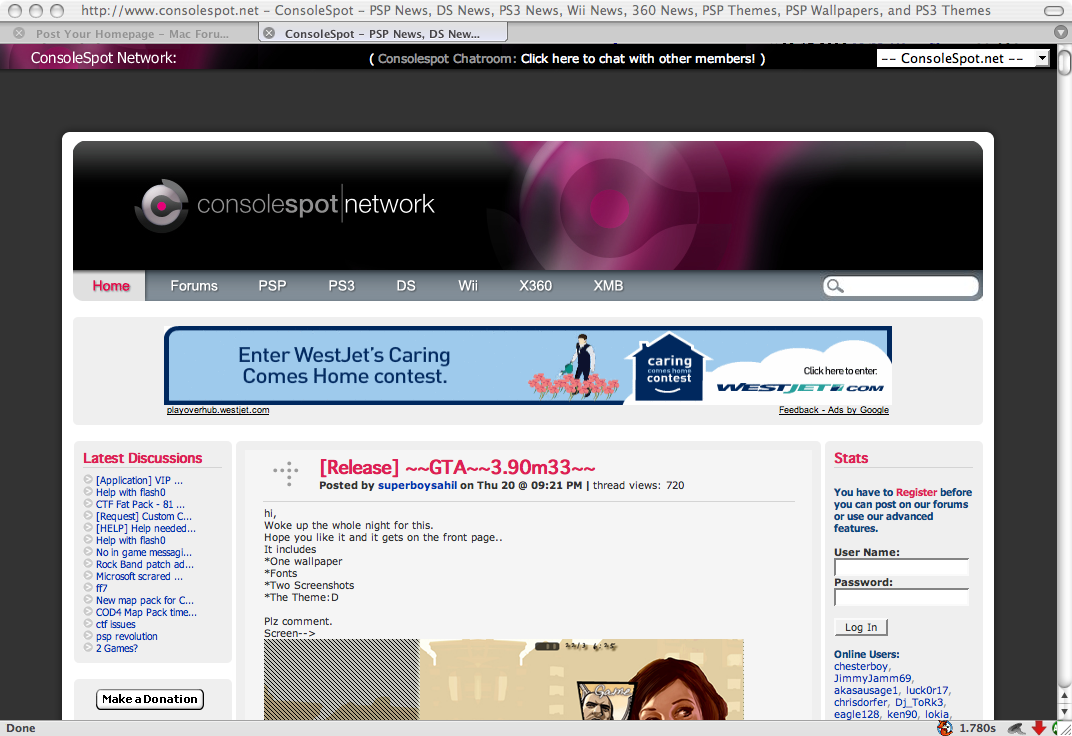Viewport: 1072px width, 736px height.
Task: Click the bullet icon beside Help needed discussion
Action: coord(88,528)
